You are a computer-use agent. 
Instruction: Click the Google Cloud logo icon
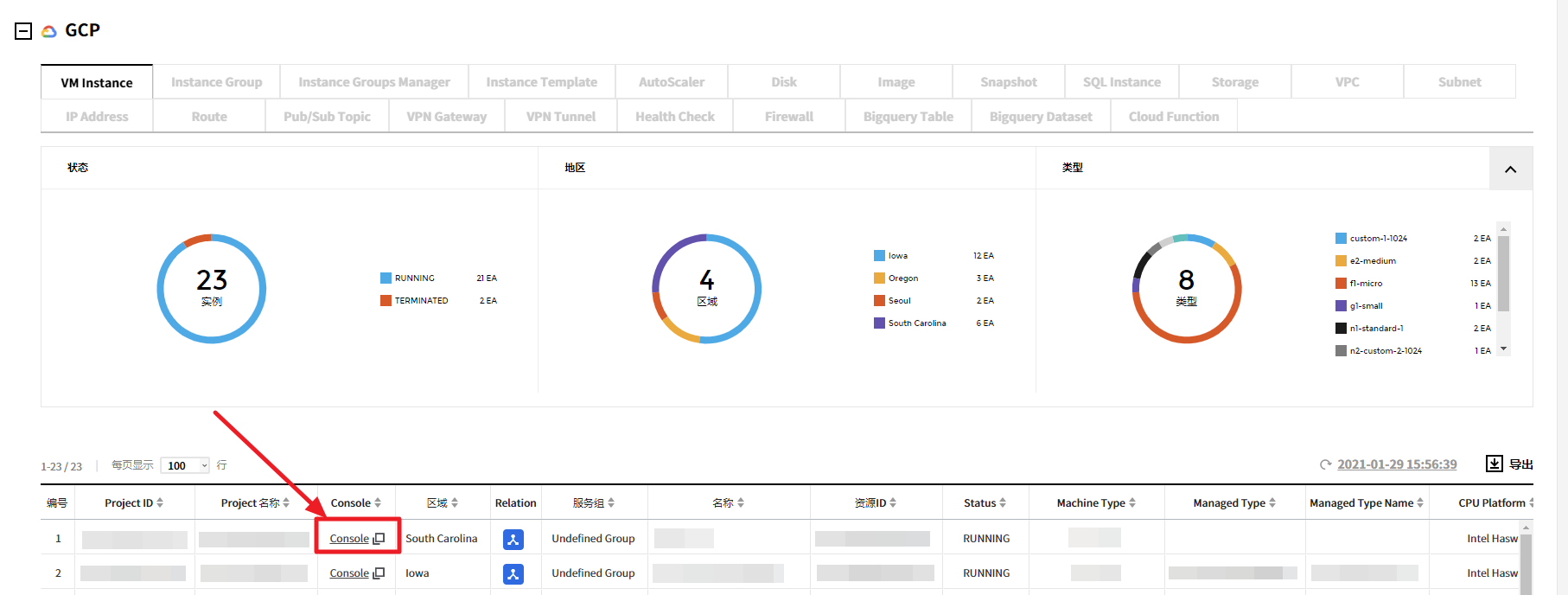pyautogui.click(x=49, y=31)
